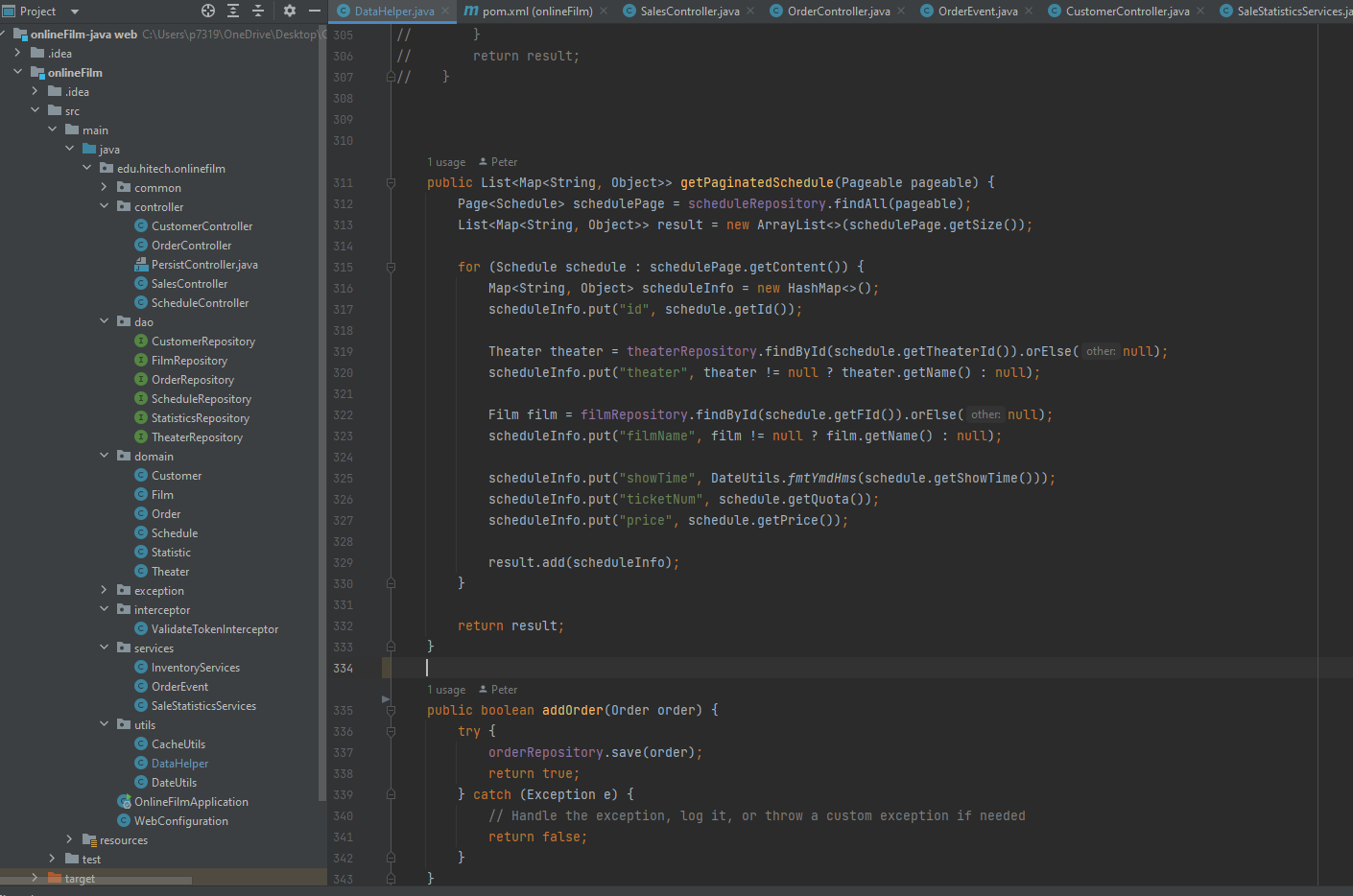Image resolution: width=1353 pixels, height=896 pixels.
Task: Switch to the OrderController.java tab
Action: (x=838, y=12)
